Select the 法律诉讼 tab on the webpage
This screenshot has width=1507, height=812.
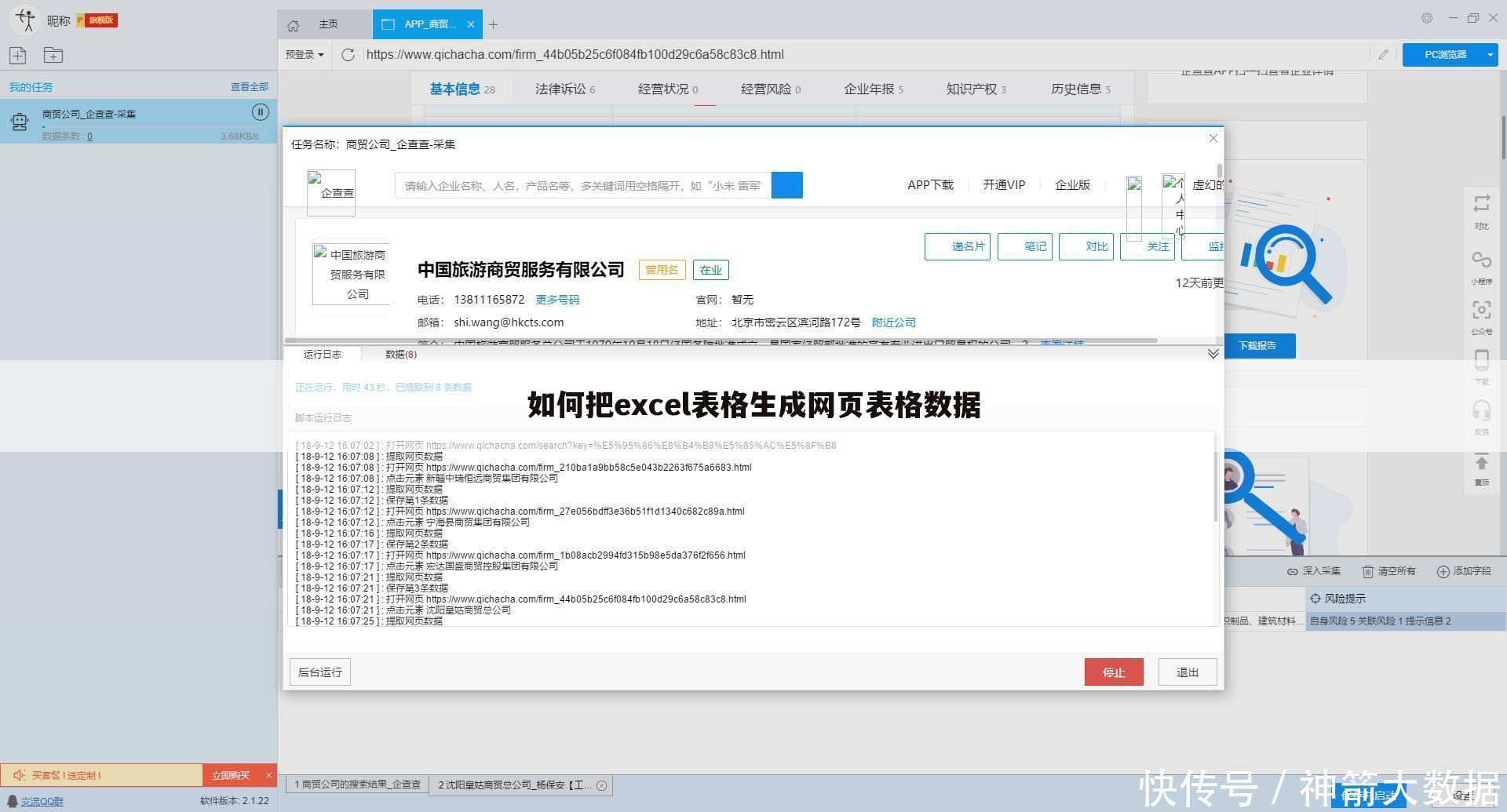[x=559, y=89]
